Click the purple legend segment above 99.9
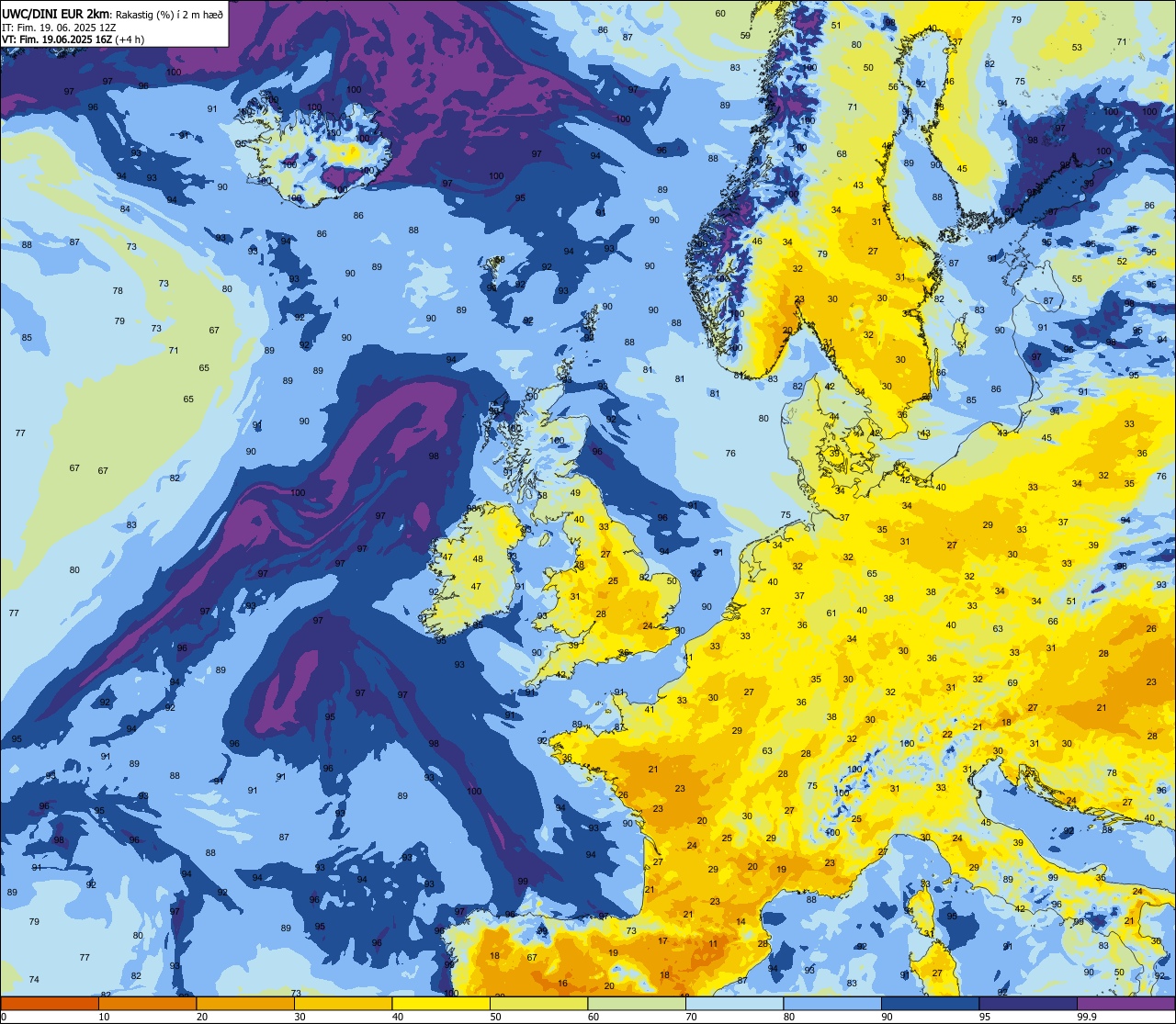This screenshot has height=1024, width=1176. [x=1125, y=1004]
